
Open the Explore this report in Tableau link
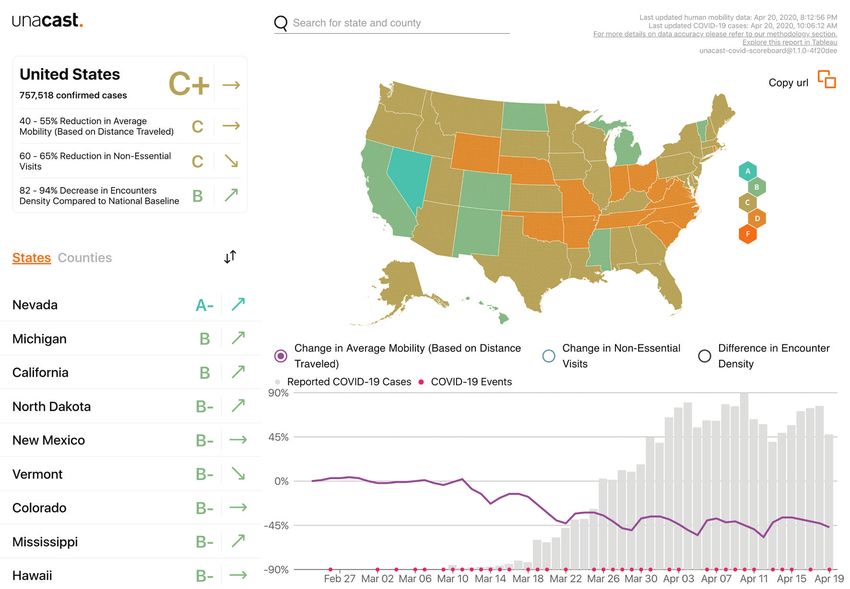coord(789,42)
